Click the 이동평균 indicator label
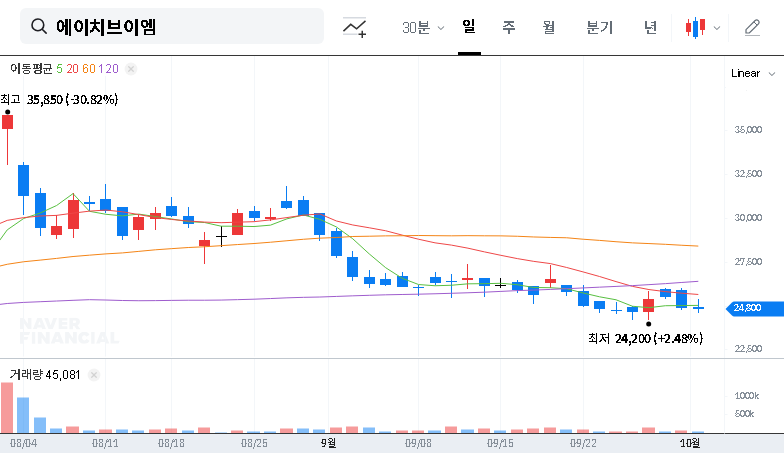The width and height of the screenshot is (784, 453). 31,69
